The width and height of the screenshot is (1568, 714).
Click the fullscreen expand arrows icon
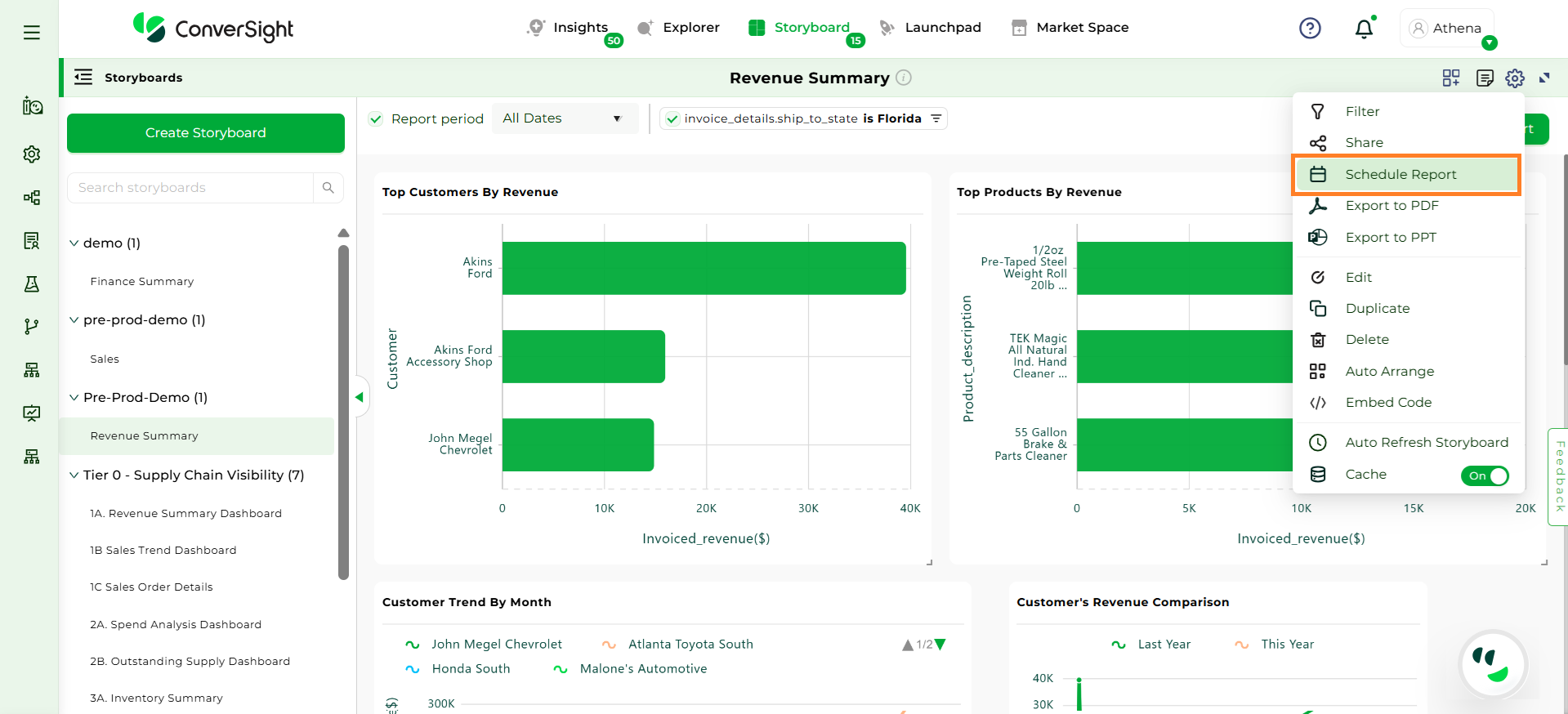point(1544,78)
